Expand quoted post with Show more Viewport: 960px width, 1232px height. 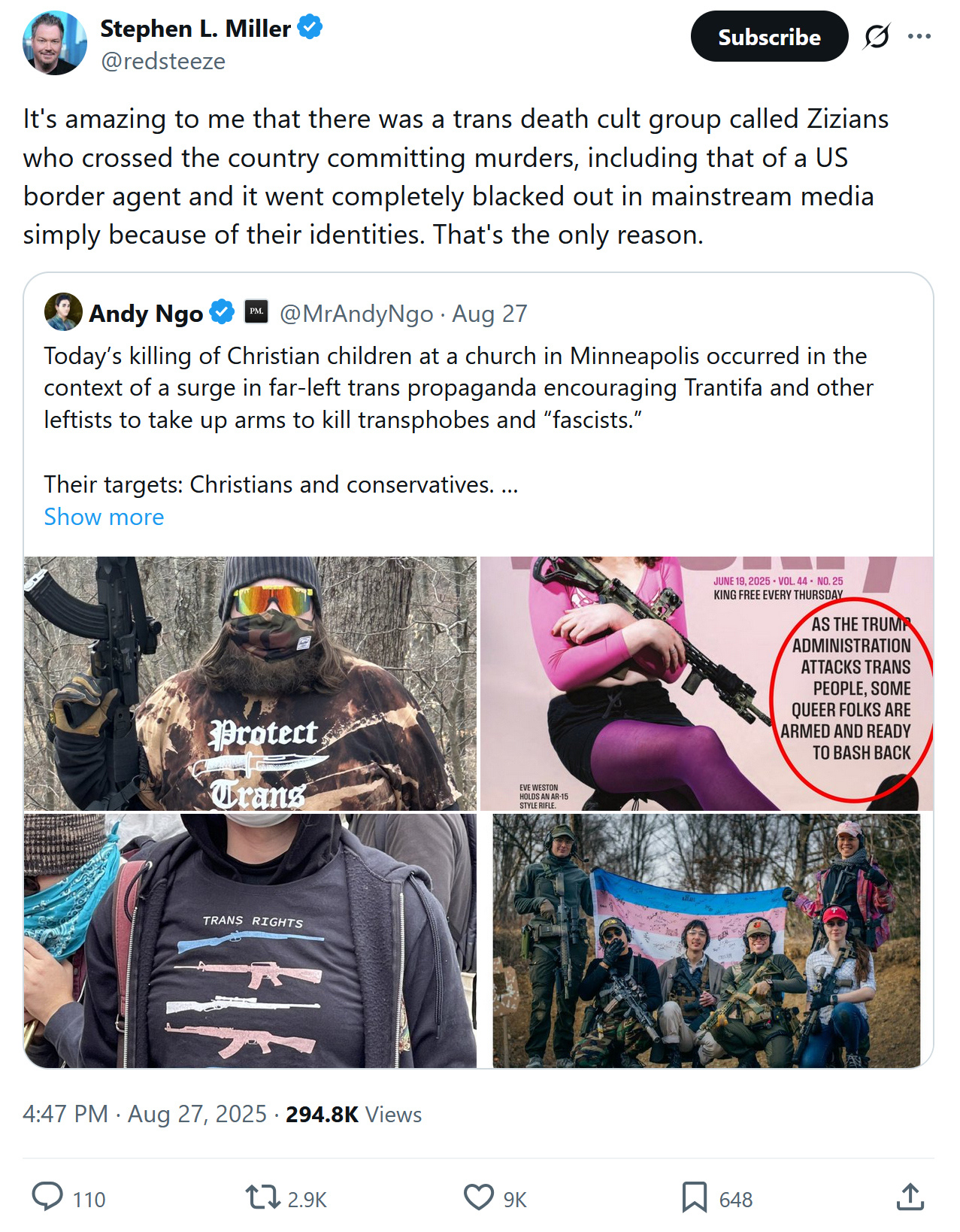click(x=104, y=517)
